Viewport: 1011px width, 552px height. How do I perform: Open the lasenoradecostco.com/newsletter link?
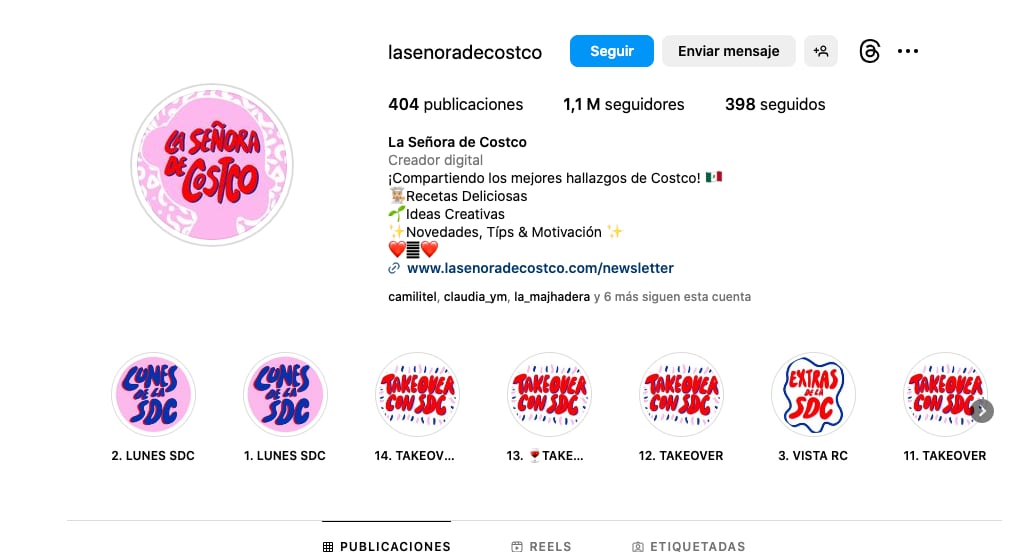[x=540, y=268]
